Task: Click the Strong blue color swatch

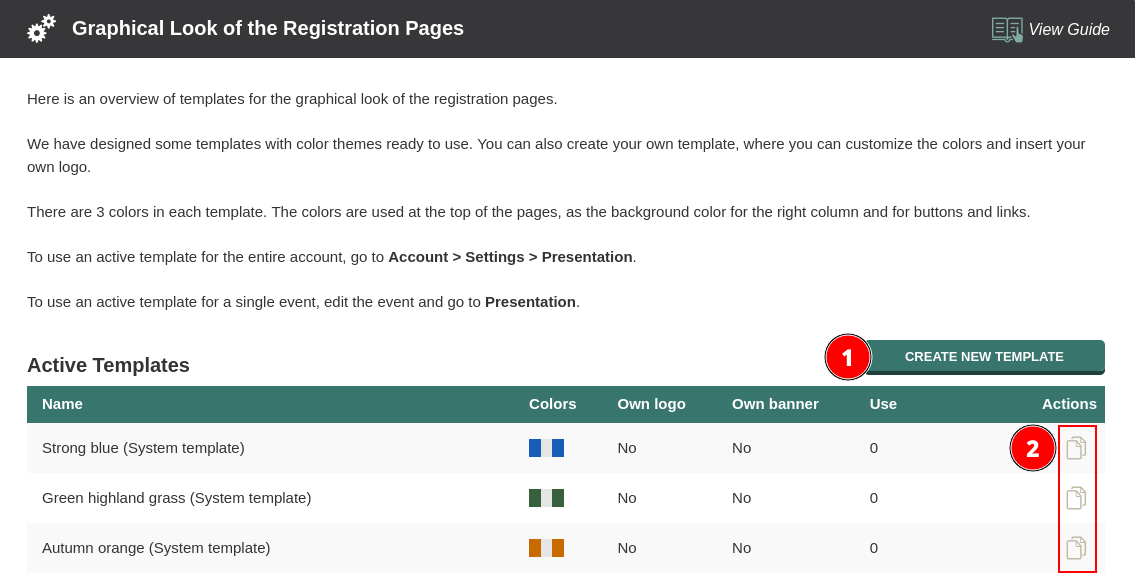Action: [547, 448]
